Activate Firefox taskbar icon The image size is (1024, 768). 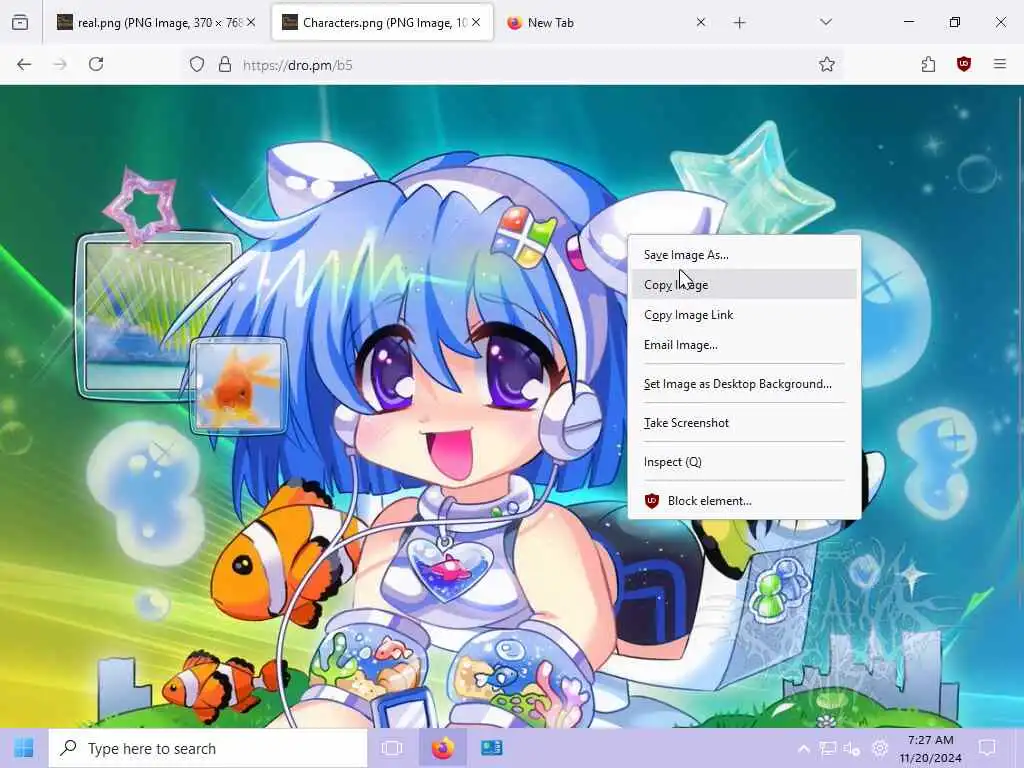442,748
